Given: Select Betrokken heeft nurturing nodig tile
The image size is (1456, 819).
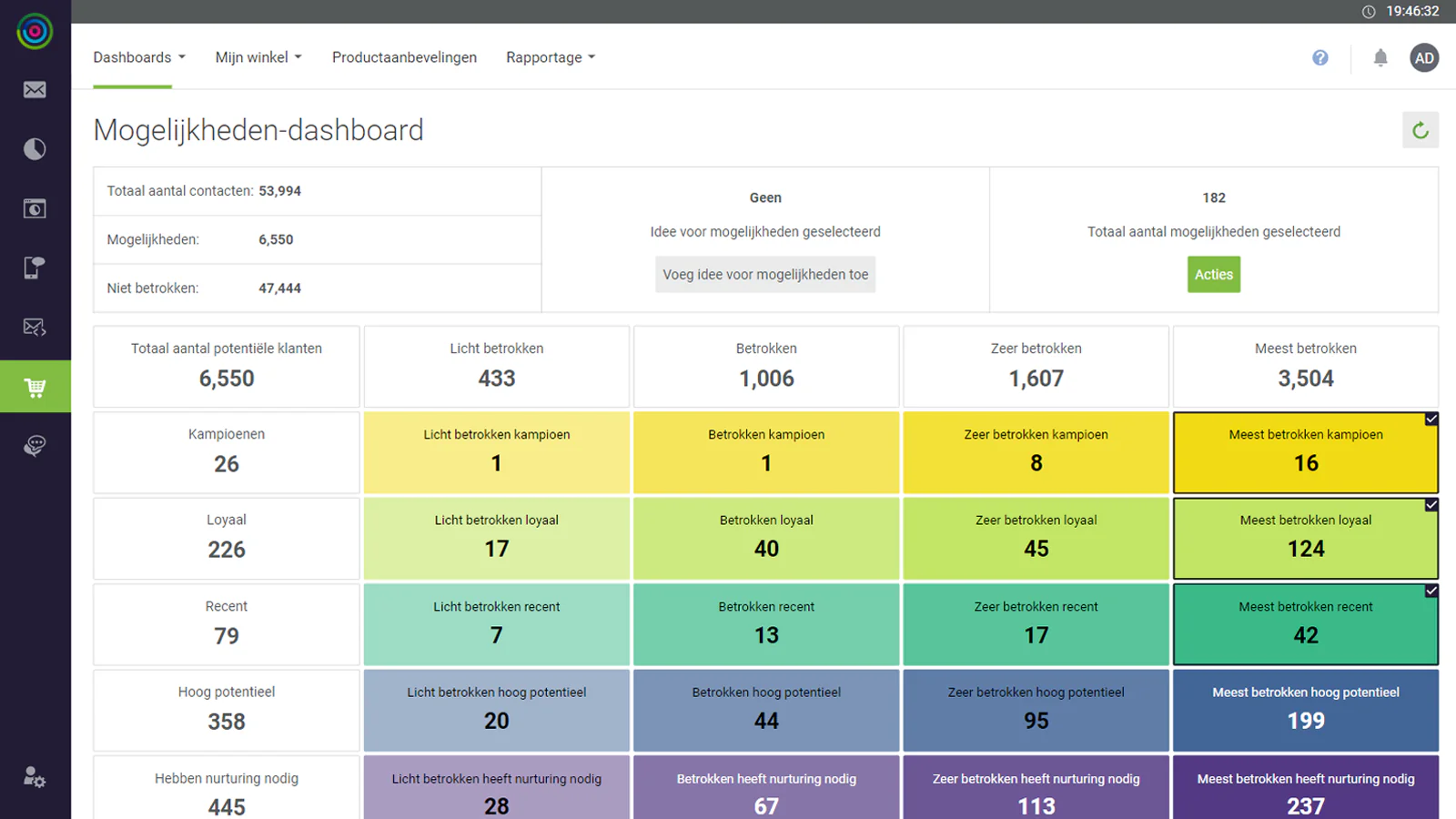Looking at the screenshot, I should [766, 788].
